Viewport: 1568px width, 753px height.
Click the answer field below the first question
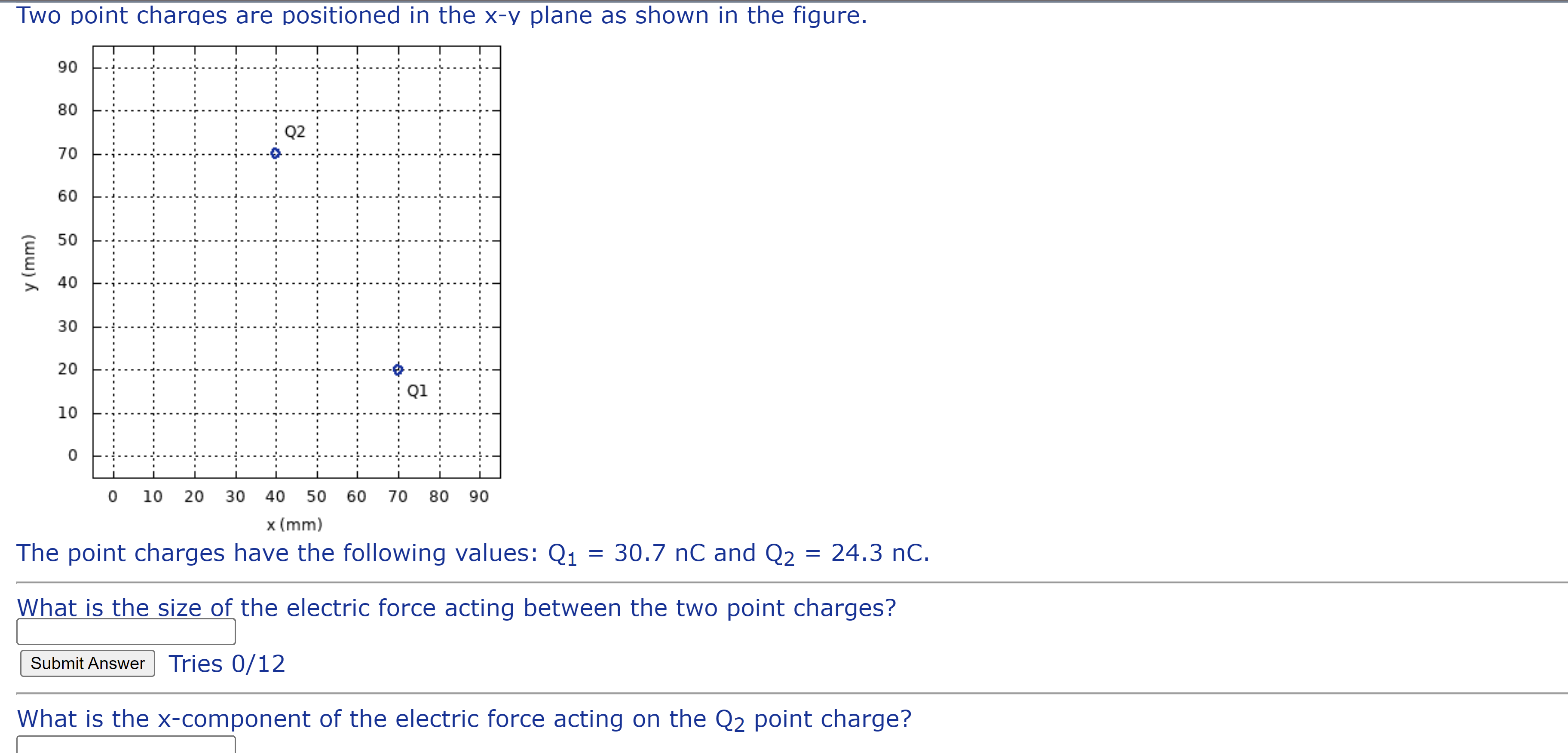[x=126, y=632]
